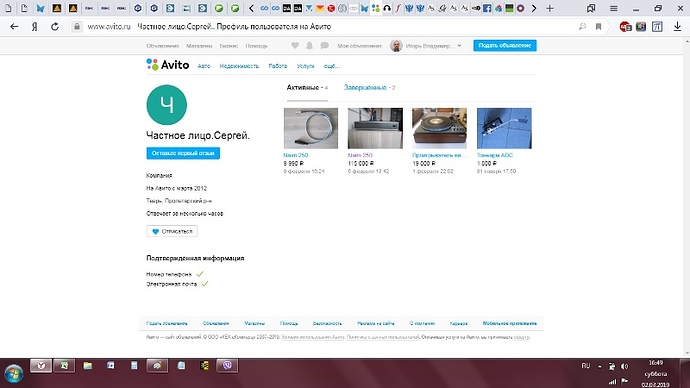Open a new browser tab with plus
This screenshot has width=690, height=388.
click(550, 8)
